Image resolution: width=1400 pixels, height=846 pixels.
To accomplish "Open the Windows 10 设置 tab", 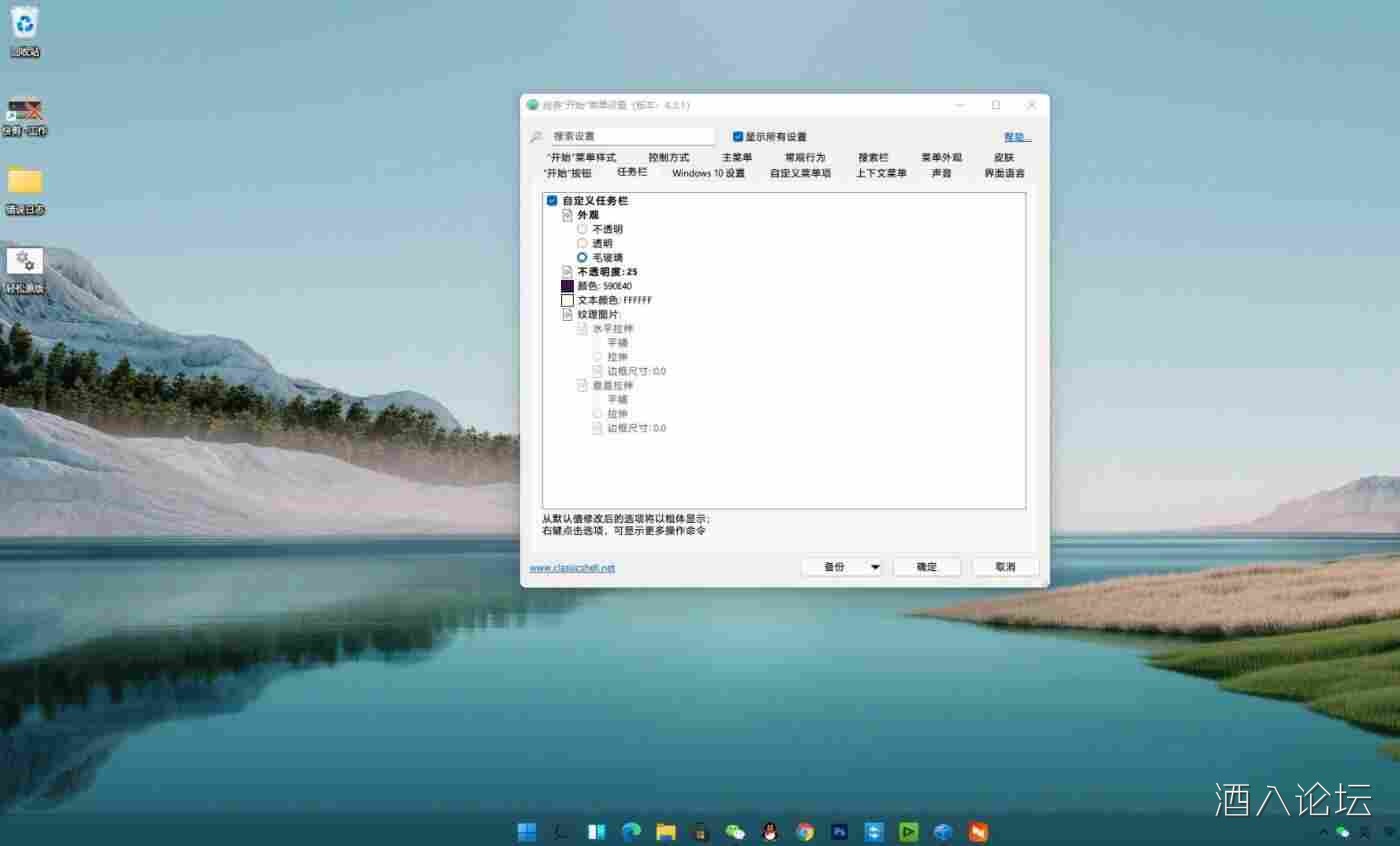I will (x=708, y=172).
